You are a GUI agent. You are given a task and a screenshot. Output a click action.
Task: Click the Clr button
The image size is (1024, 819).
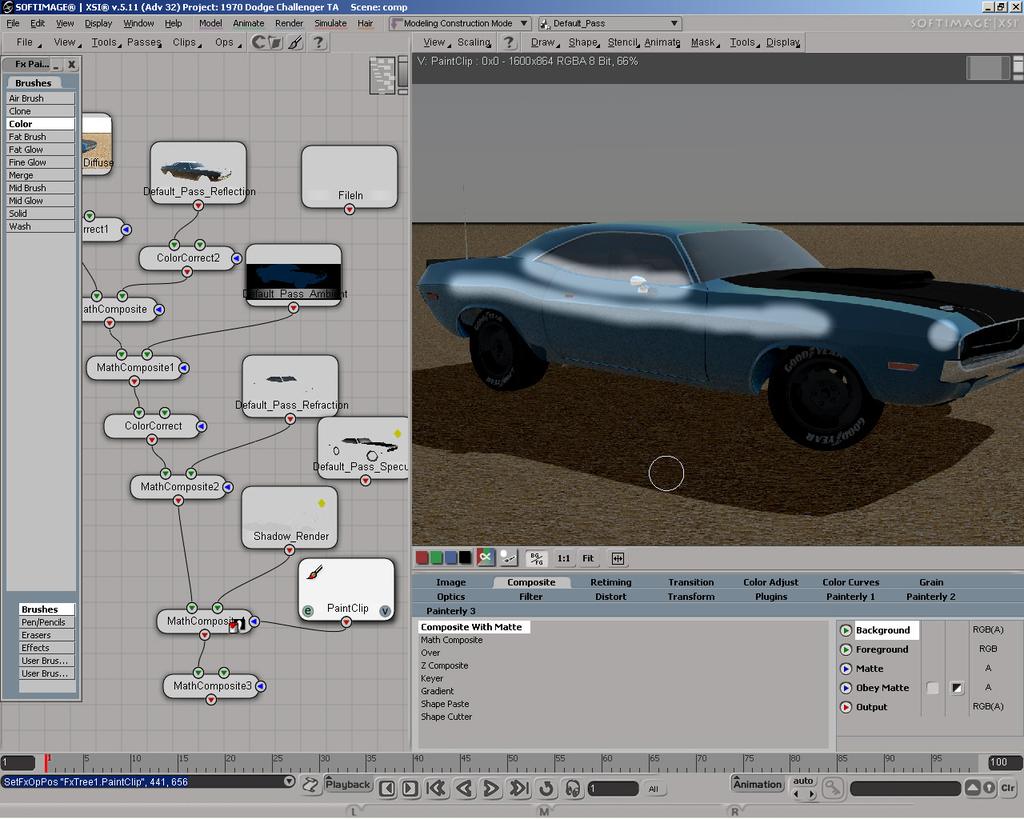click(1008, 788)
